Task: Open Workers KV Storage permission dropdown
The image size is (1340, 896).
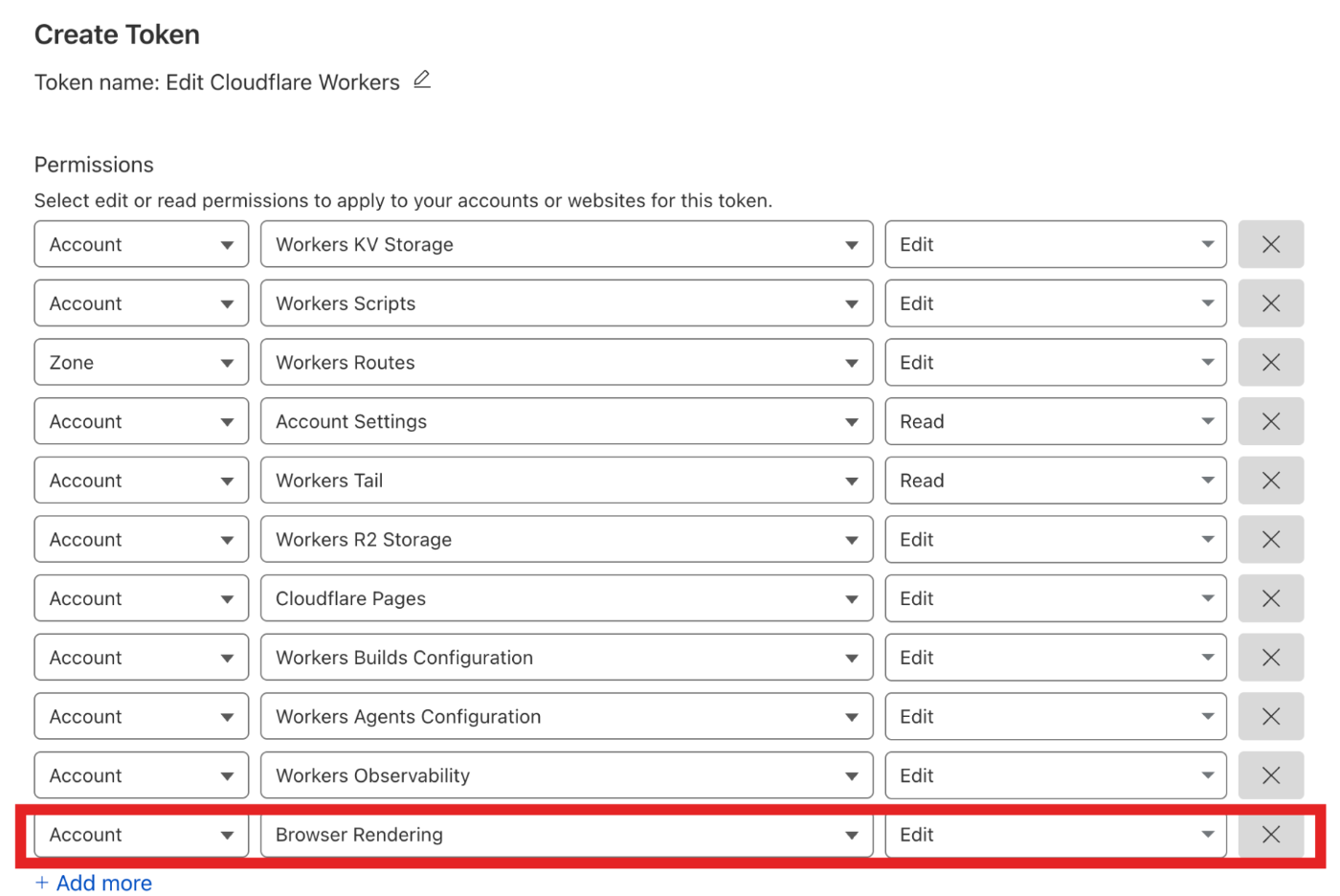Action: click(x=567, y=244)
